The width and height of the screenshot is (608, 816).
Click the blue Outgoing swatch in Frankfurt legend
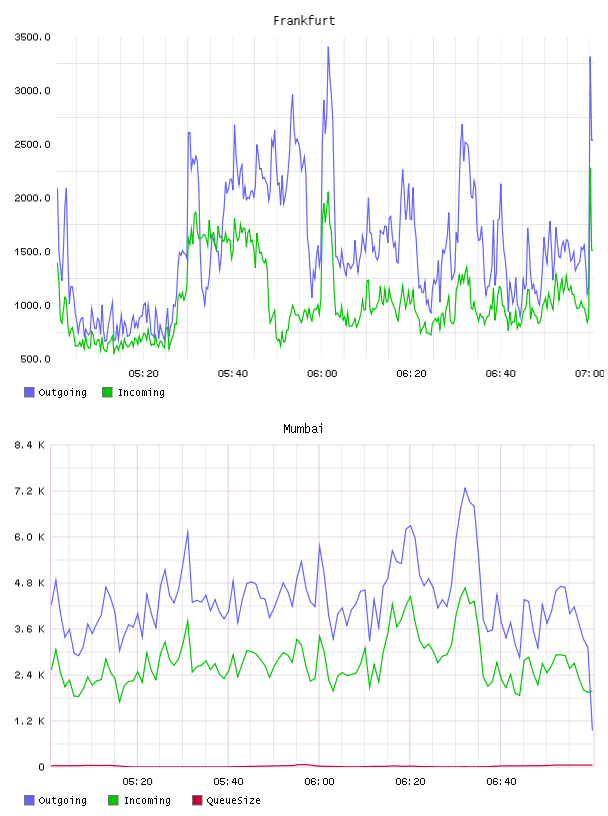pyautogui.click(x=29, y=392)
